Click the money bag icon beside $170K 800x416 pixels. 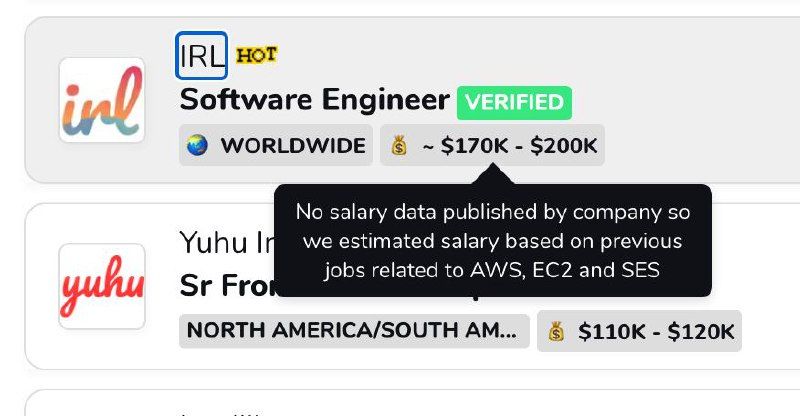[400, 146]
